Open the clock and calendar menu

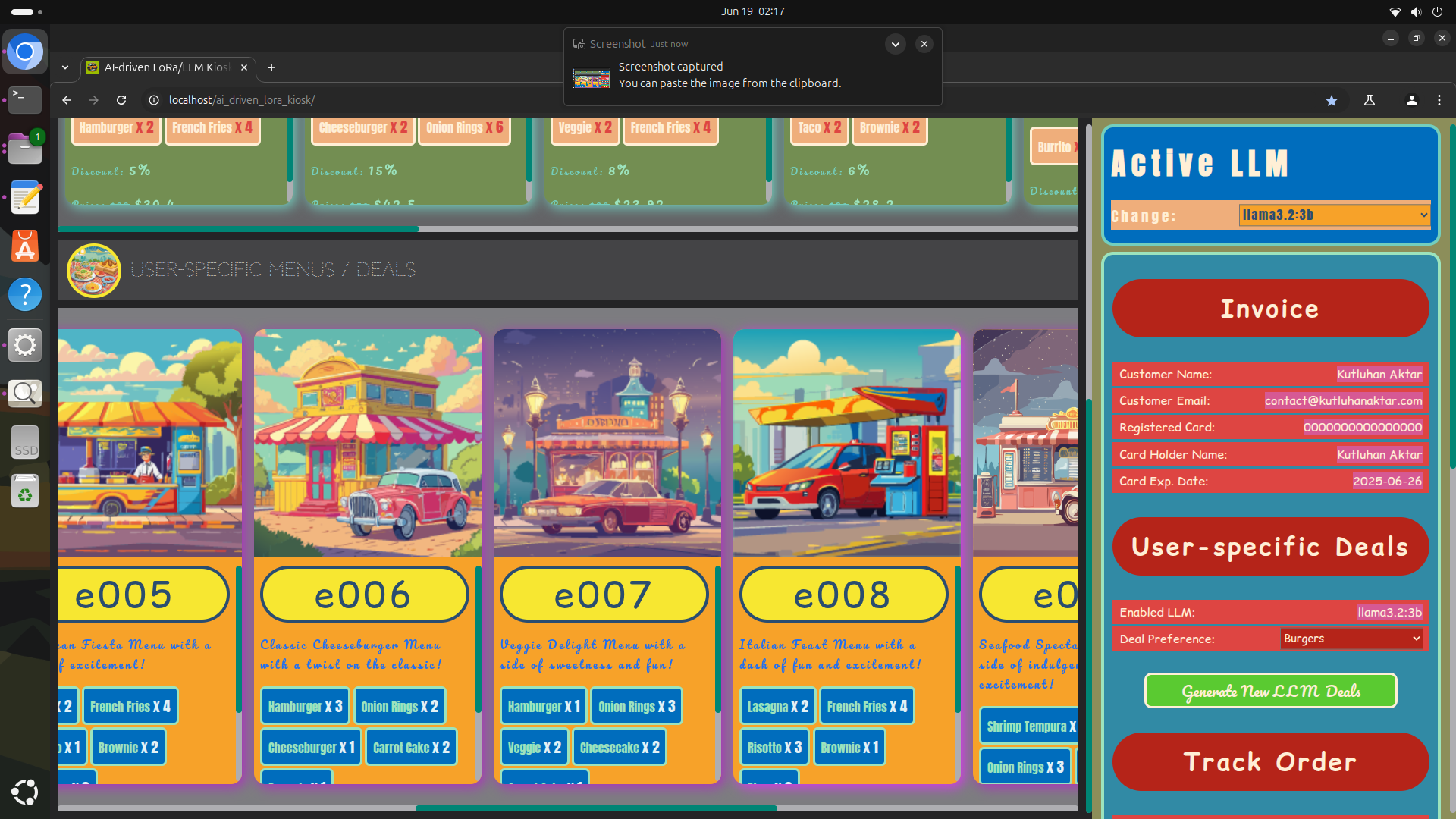pyautogui.click(x=752, y=11)
